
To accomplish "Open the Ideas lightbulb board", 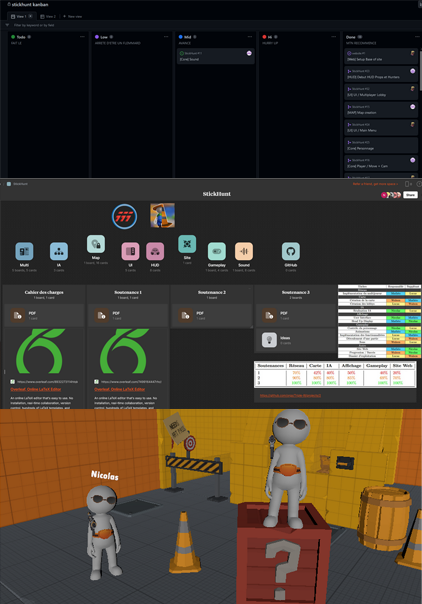I will point(270,340).
